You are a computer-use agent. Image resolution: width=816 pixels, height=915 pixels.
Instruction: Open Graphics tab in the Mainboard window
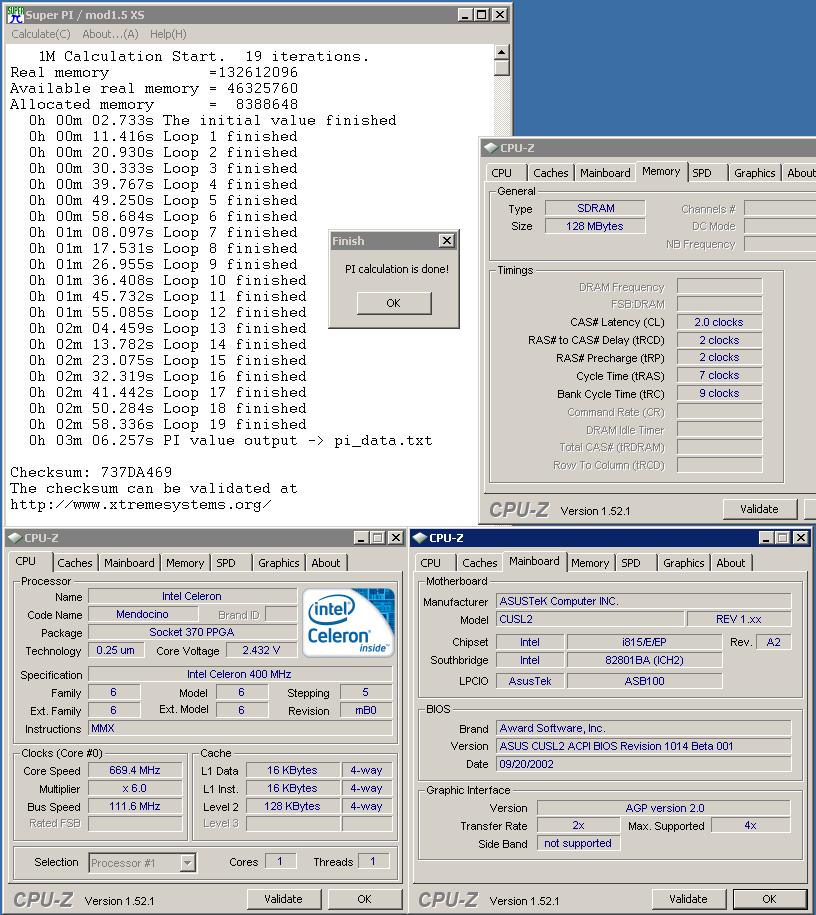click(x=683, y=563)
